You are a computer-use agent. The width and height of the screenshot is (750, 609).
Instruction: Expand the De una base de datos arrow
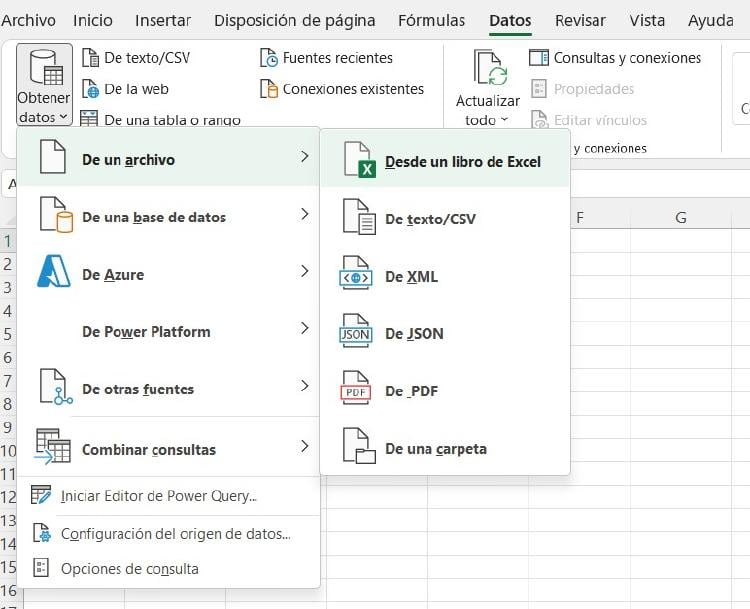(x=305, y=214)
